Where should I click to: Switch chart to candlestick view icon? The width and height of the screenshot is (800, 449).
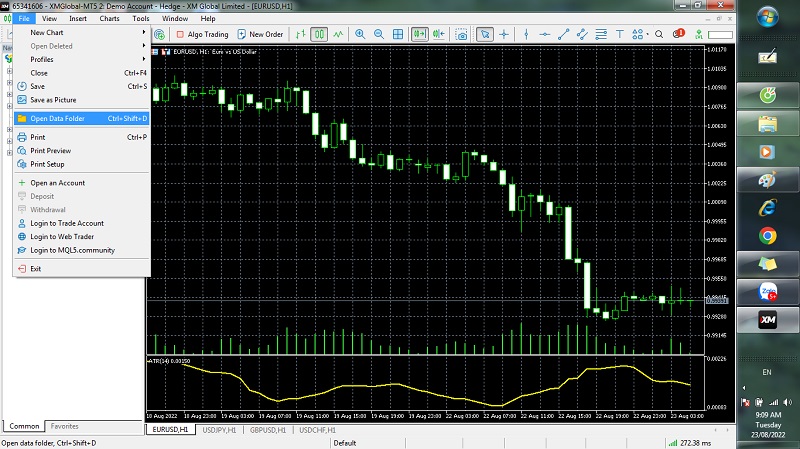point(319,34)
